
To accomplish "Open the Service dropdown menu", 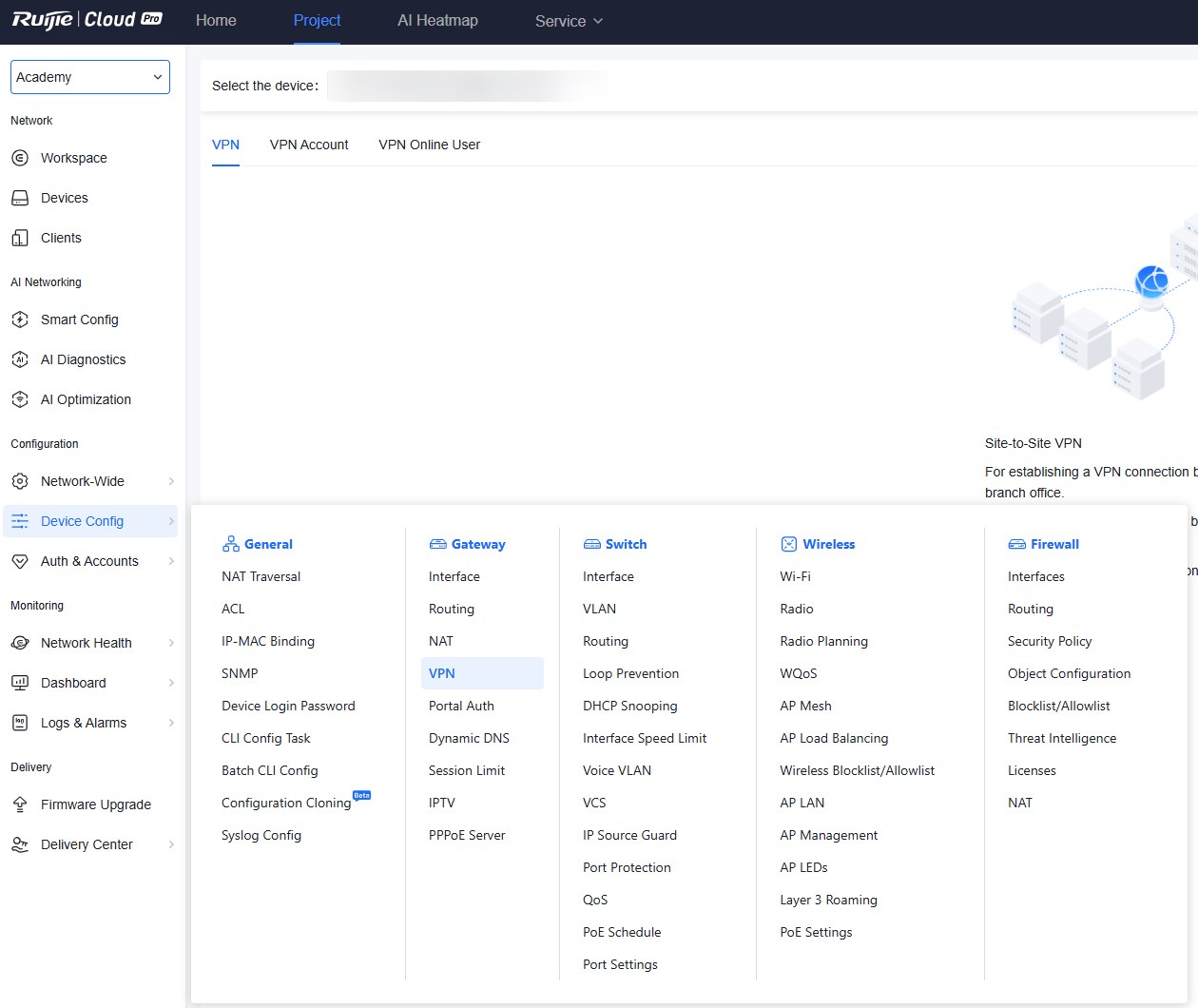I will click(x=569, y=21).
